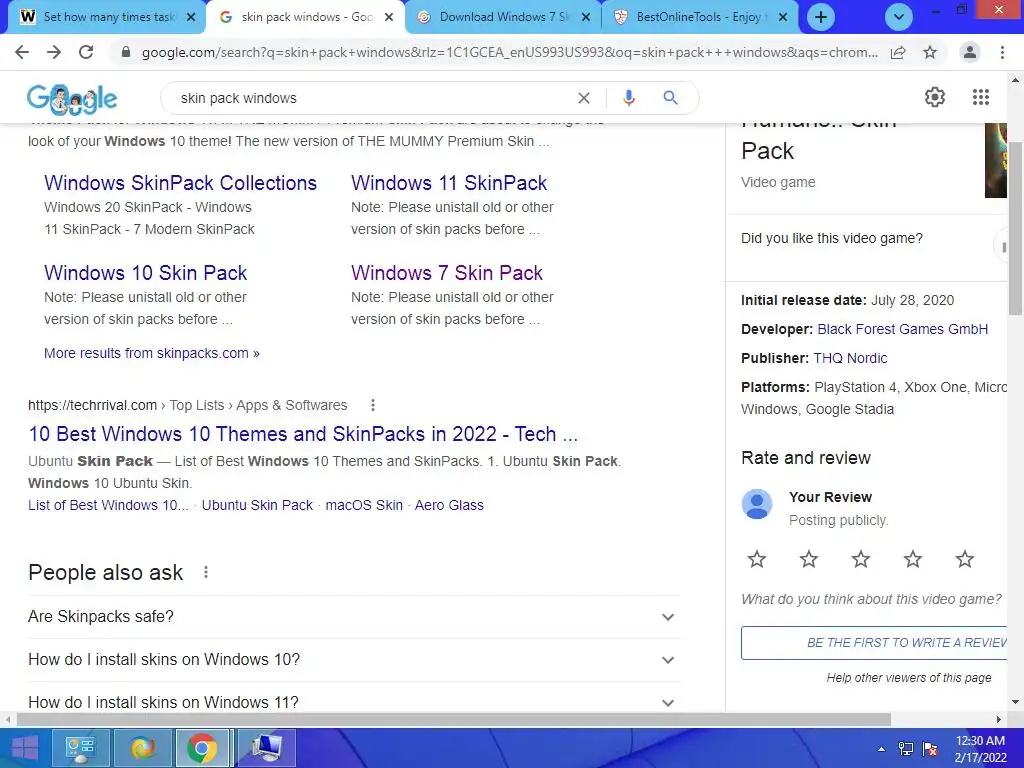Image resolution: width=1024 pixels, height=768 pixels.
Task: Open Google quick settings gear
Action: coord(935,97)
